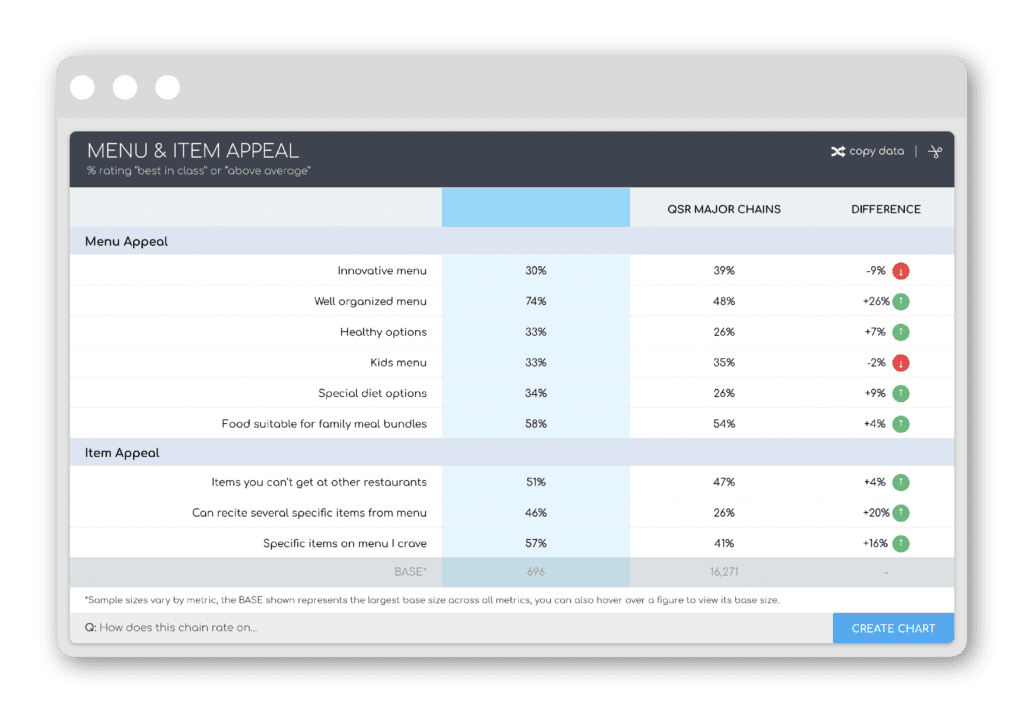Collapse the Item Appeal section
The image size is (1024, 714).
tap(125, 452)
